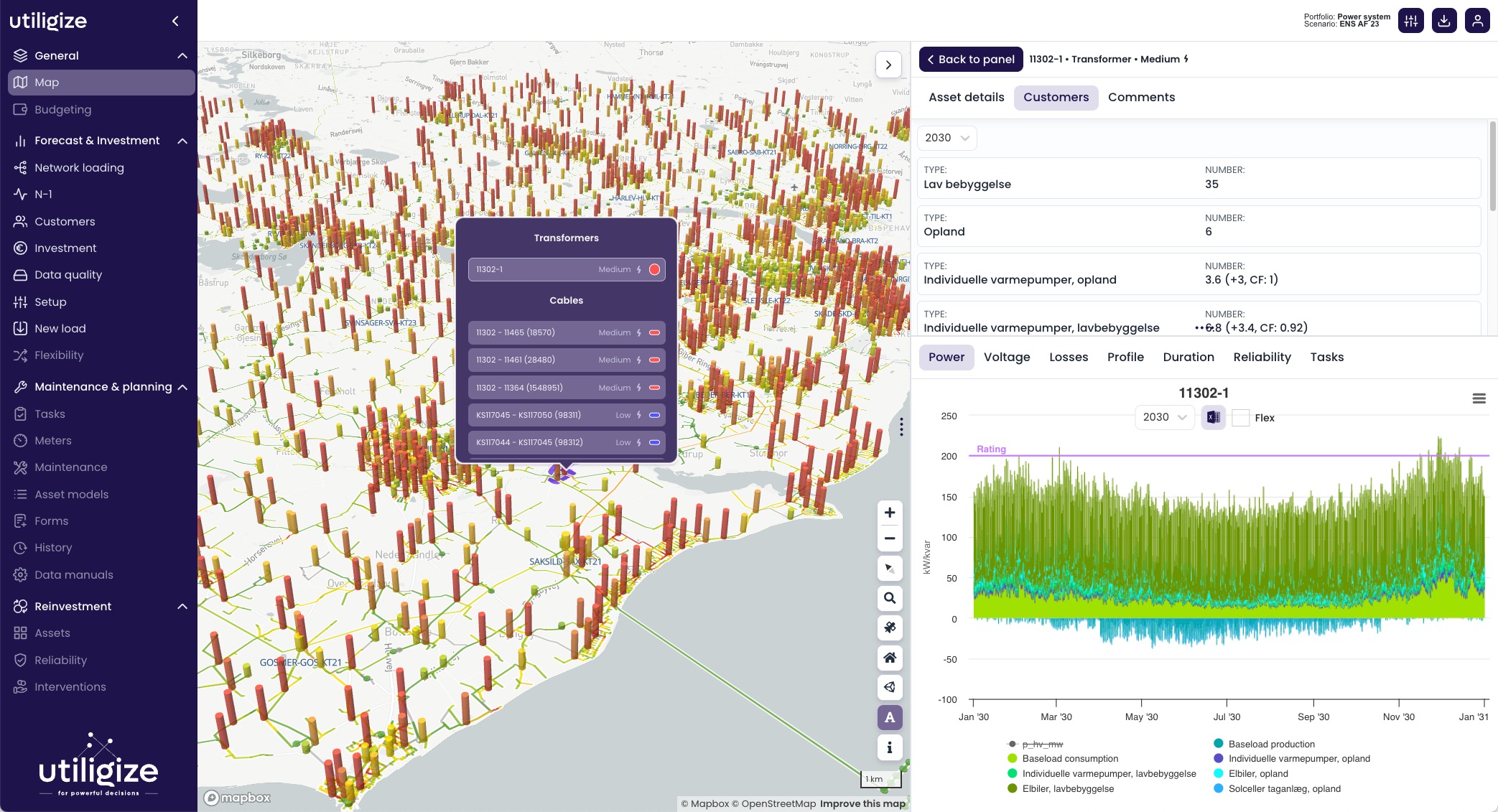This screenshot has height=812, width=1498.
Task: Toggle the 3D view cube icon
Action: [x=890, y=687]
